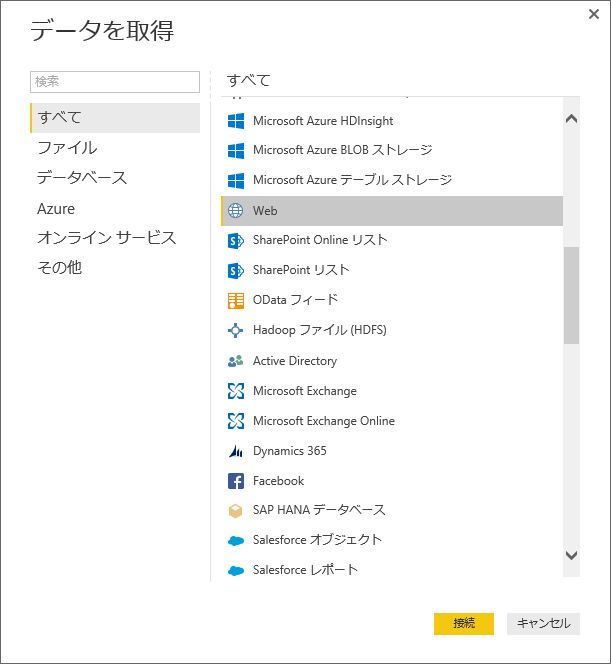611x664 pixels.
Task: Select Salesforce オブジェクト text
Action: [x=318, y=540]
